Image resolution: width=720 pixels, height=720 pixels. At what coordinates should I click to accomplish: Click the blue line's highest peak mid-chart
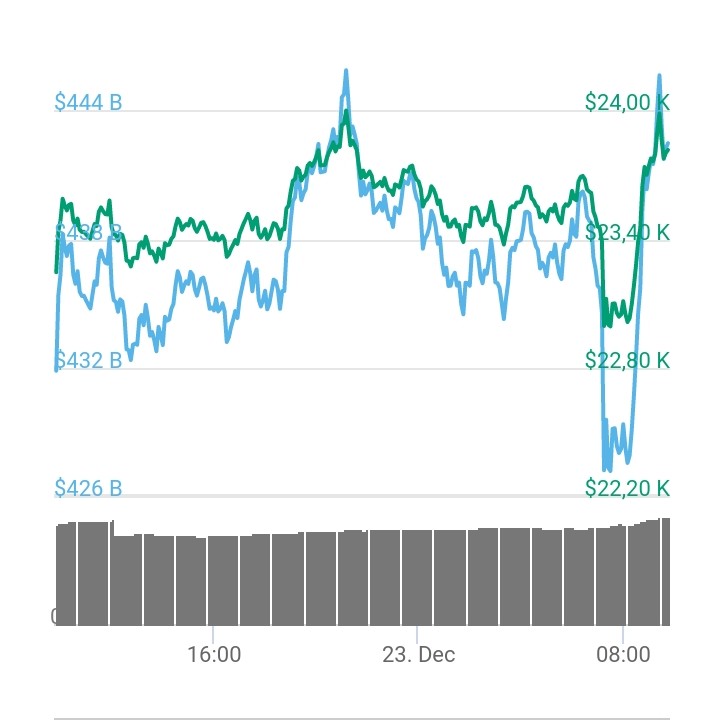point(346,72)
